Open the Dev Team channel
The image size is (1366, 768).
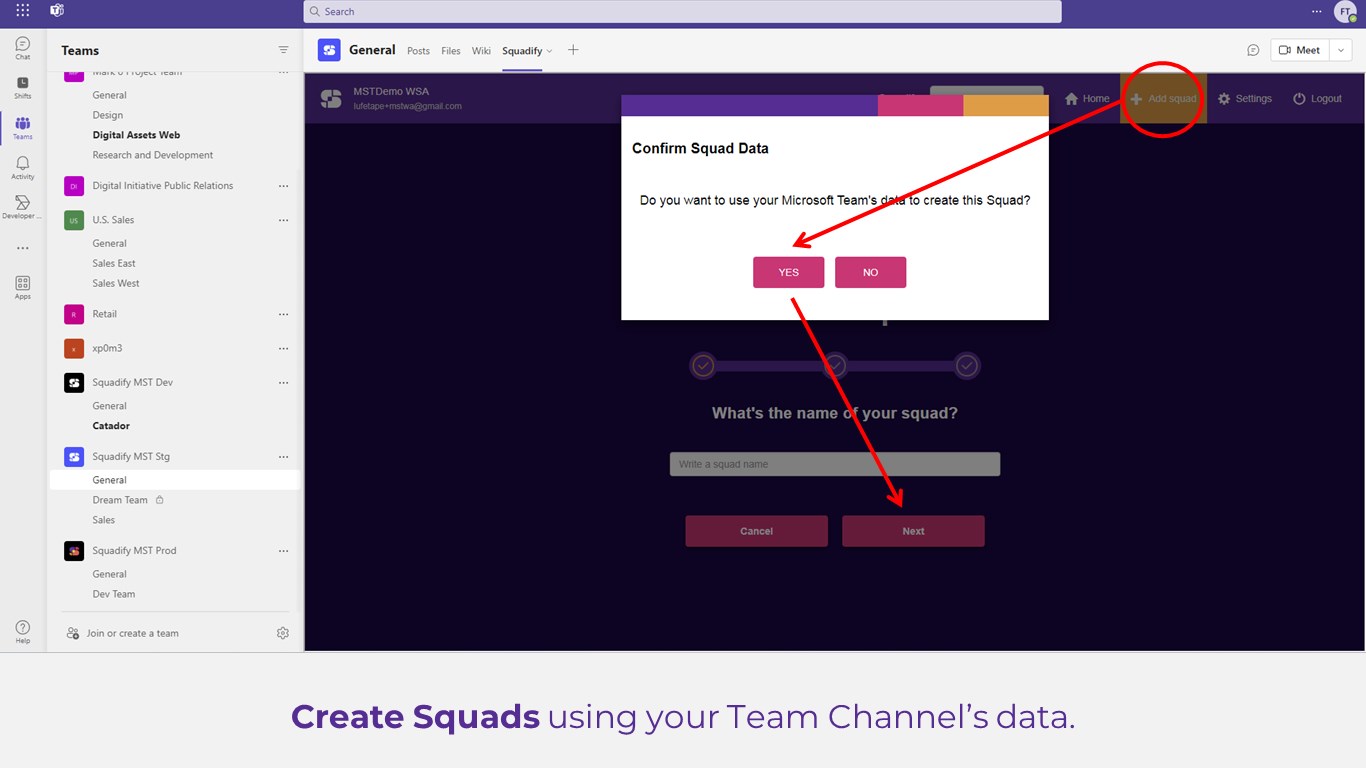114,594
